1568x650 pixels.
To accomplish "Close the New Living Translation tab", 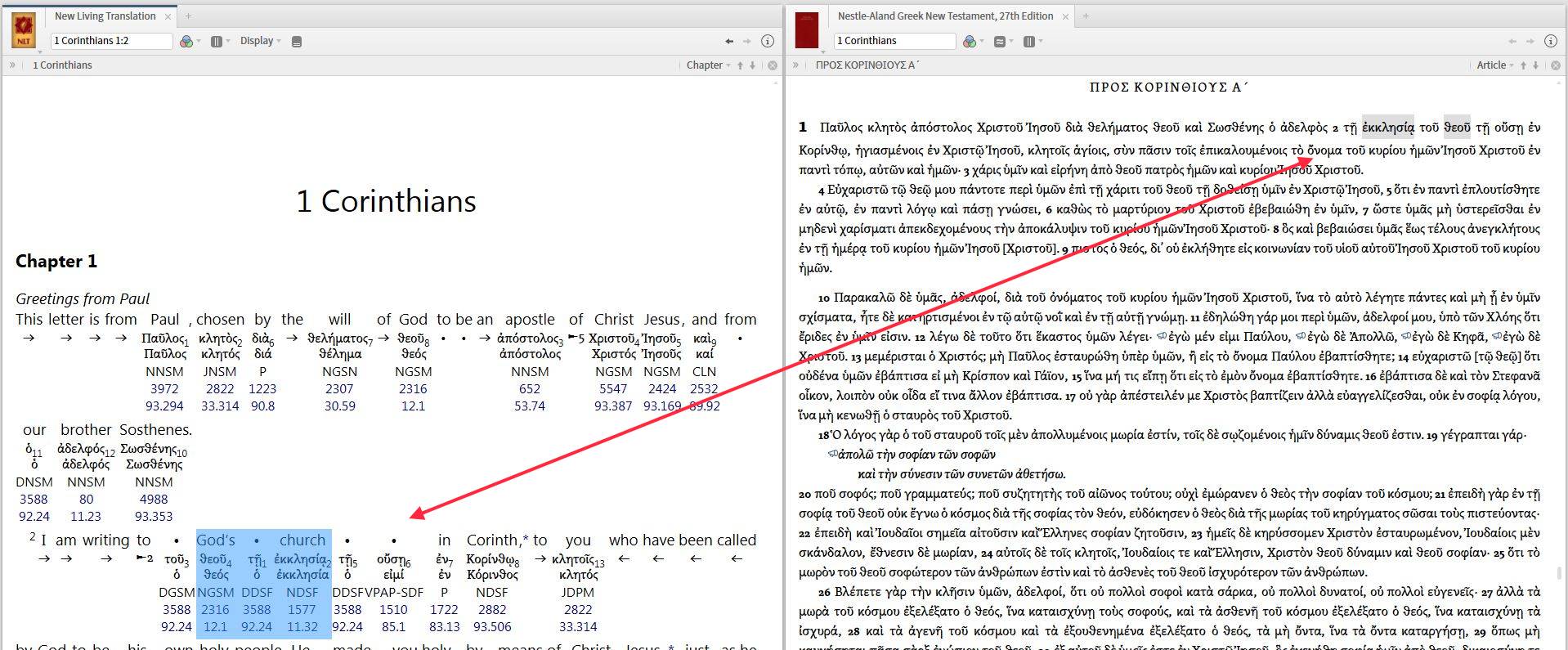I will (x=168, y=16).
